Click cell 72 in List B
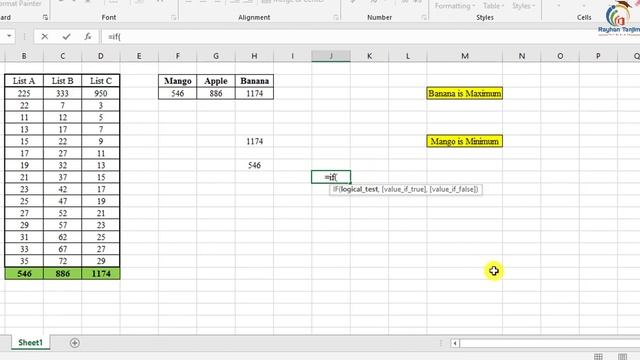Viewport: 640px width, 360px height. tap(62, 261)
